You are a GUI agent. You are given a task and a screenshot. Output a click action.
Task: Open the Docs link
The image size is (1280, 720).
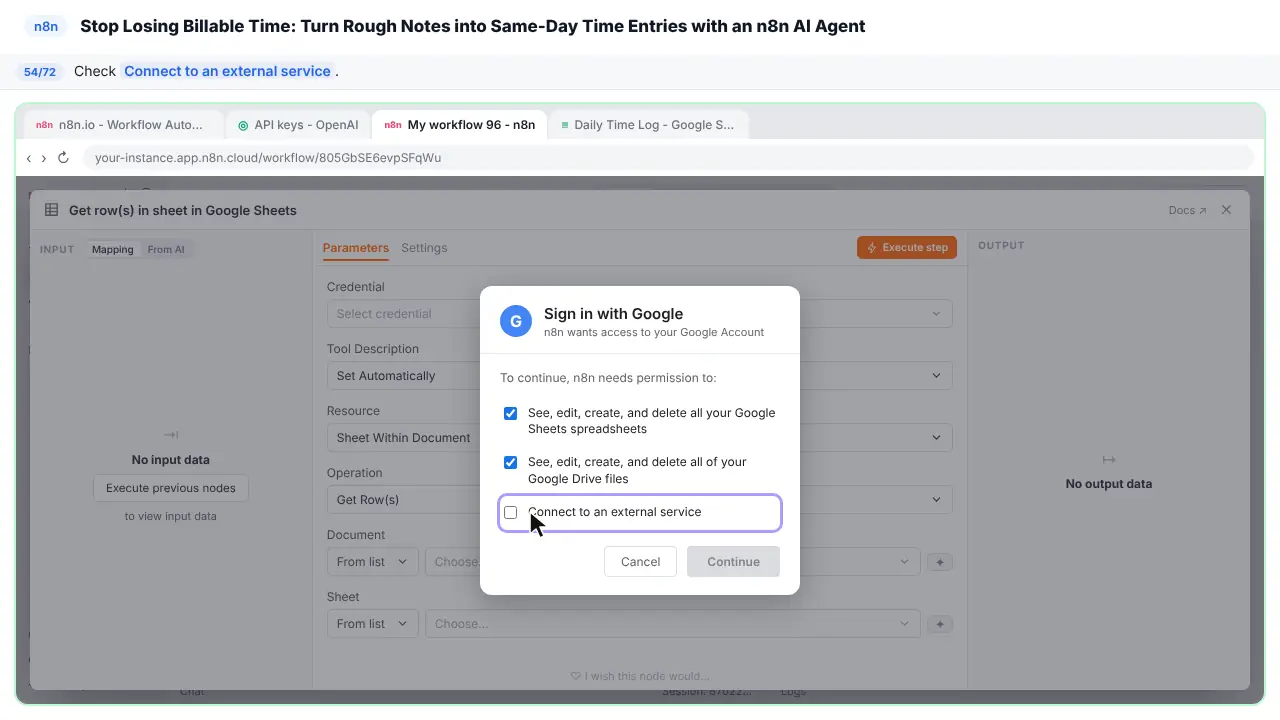tap(1187, 210)
